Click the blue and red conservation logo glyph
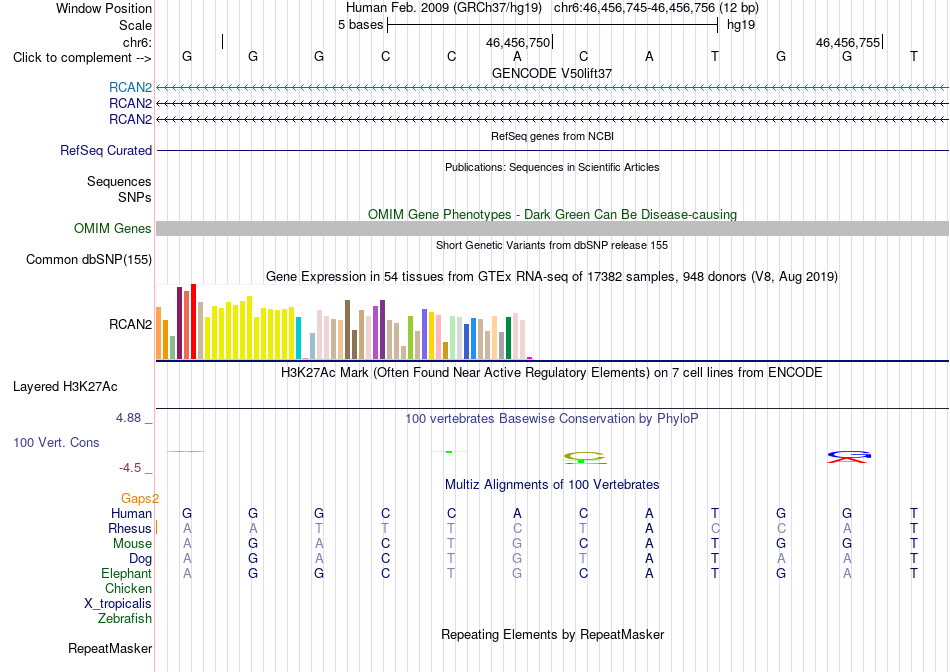 [x=849, y=456]
